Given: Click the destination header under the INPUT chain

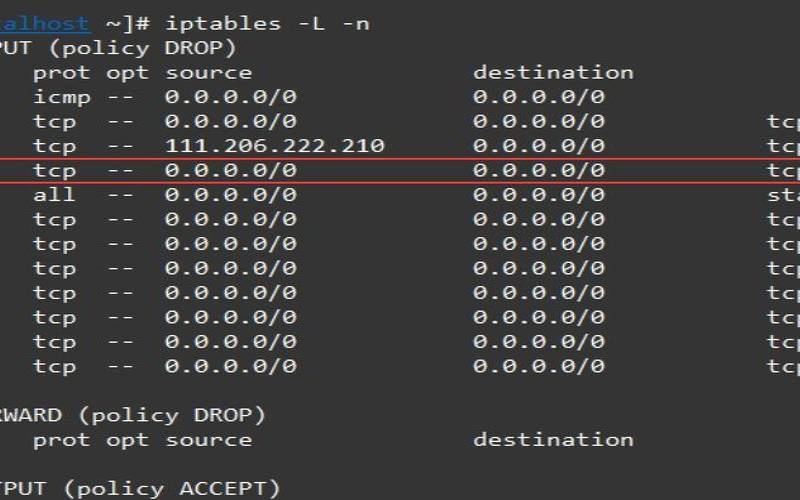Looking at the screenshot, I should (x=553, y=72).
